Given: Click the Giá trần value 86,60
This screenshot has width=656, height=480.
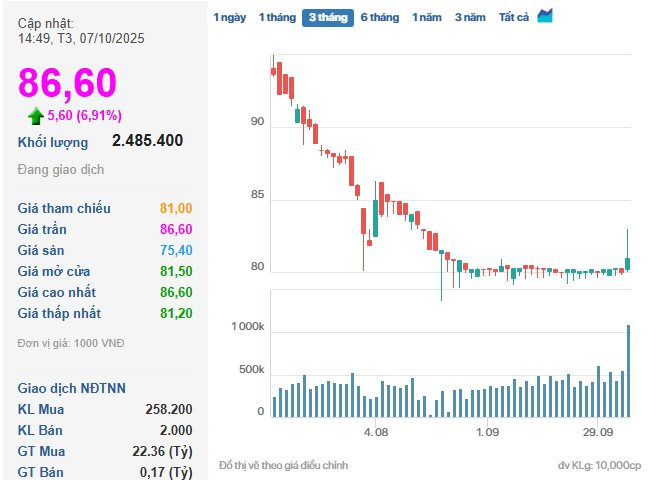Looking at the screenshot, I should [175, 229].
